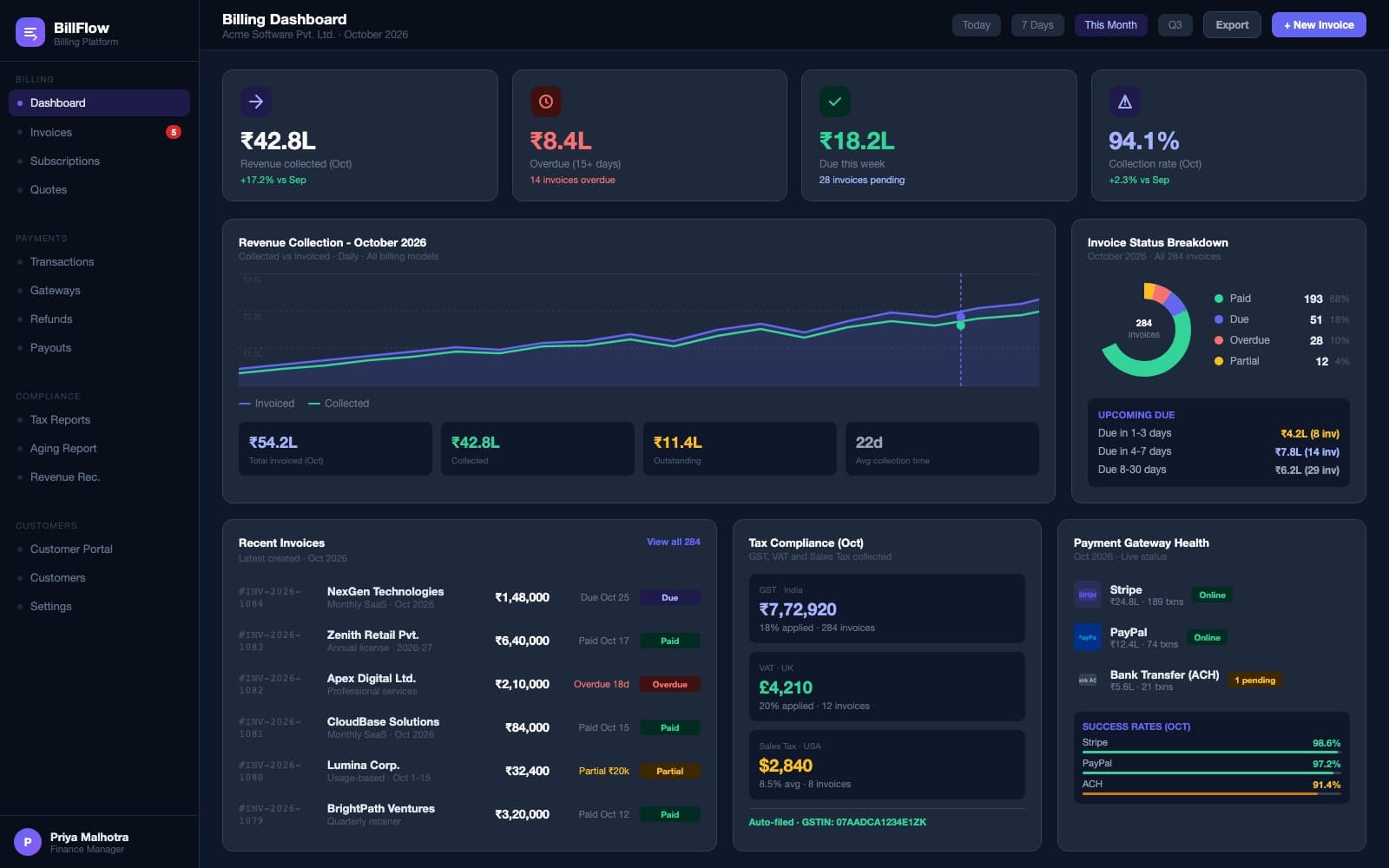Open Revenue Rec. in the sidebar
The width and height of the screenshot is (1389, 868).
click(x=99, y=477)
